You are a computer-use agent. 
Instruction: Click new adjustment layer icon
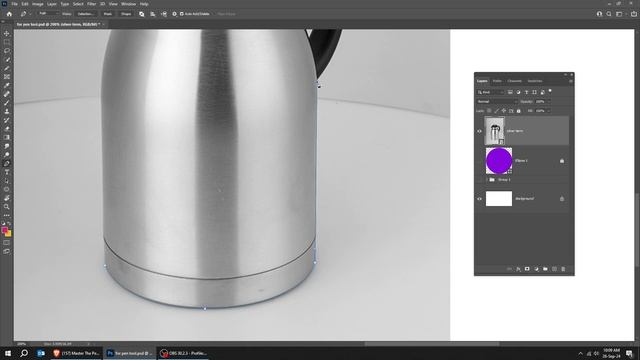click(536, 269)
